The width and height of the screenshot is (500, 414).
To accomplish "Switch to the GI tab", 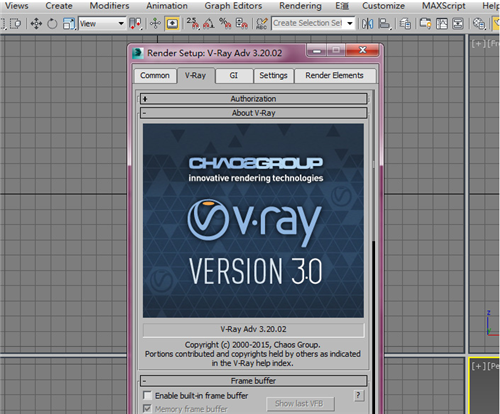I will coord(234,76).
